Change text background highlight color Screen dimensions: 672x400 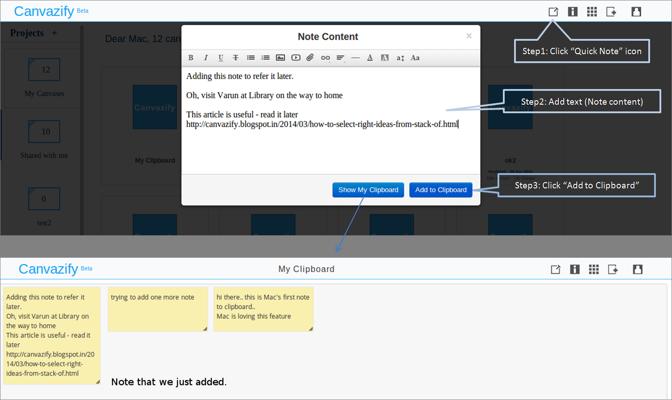pos(385,57)
